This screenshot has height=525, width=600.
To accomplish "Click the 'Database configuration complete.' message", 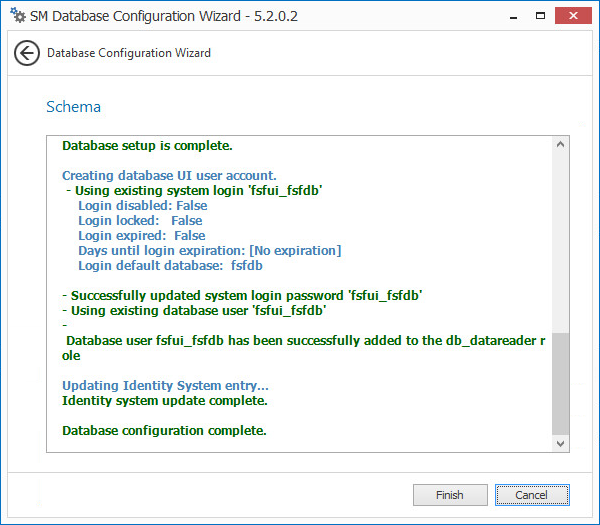I will [164, 431].
